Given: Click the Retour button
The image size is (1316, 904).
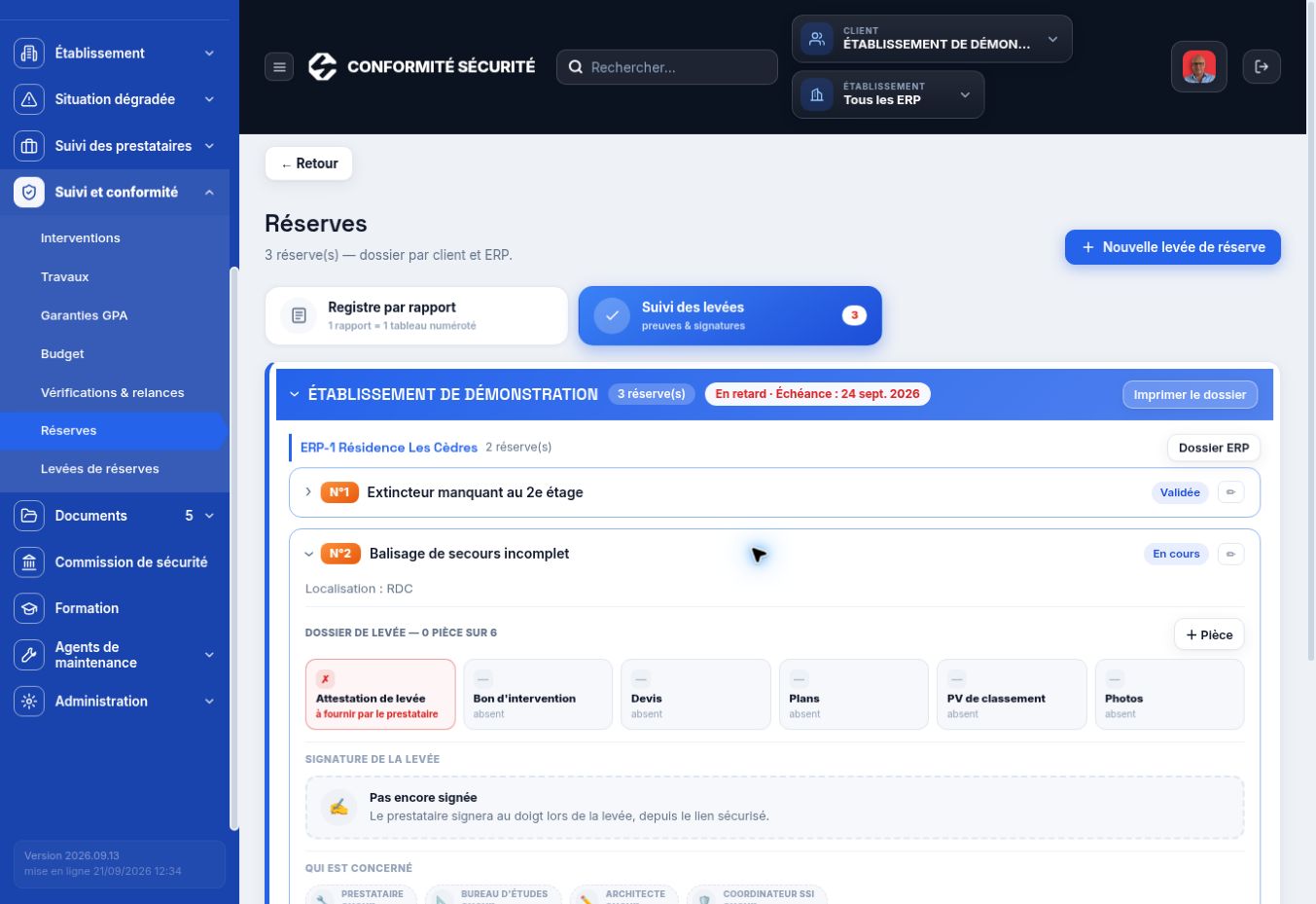Looking at the screenshot, I should point(308,163).
